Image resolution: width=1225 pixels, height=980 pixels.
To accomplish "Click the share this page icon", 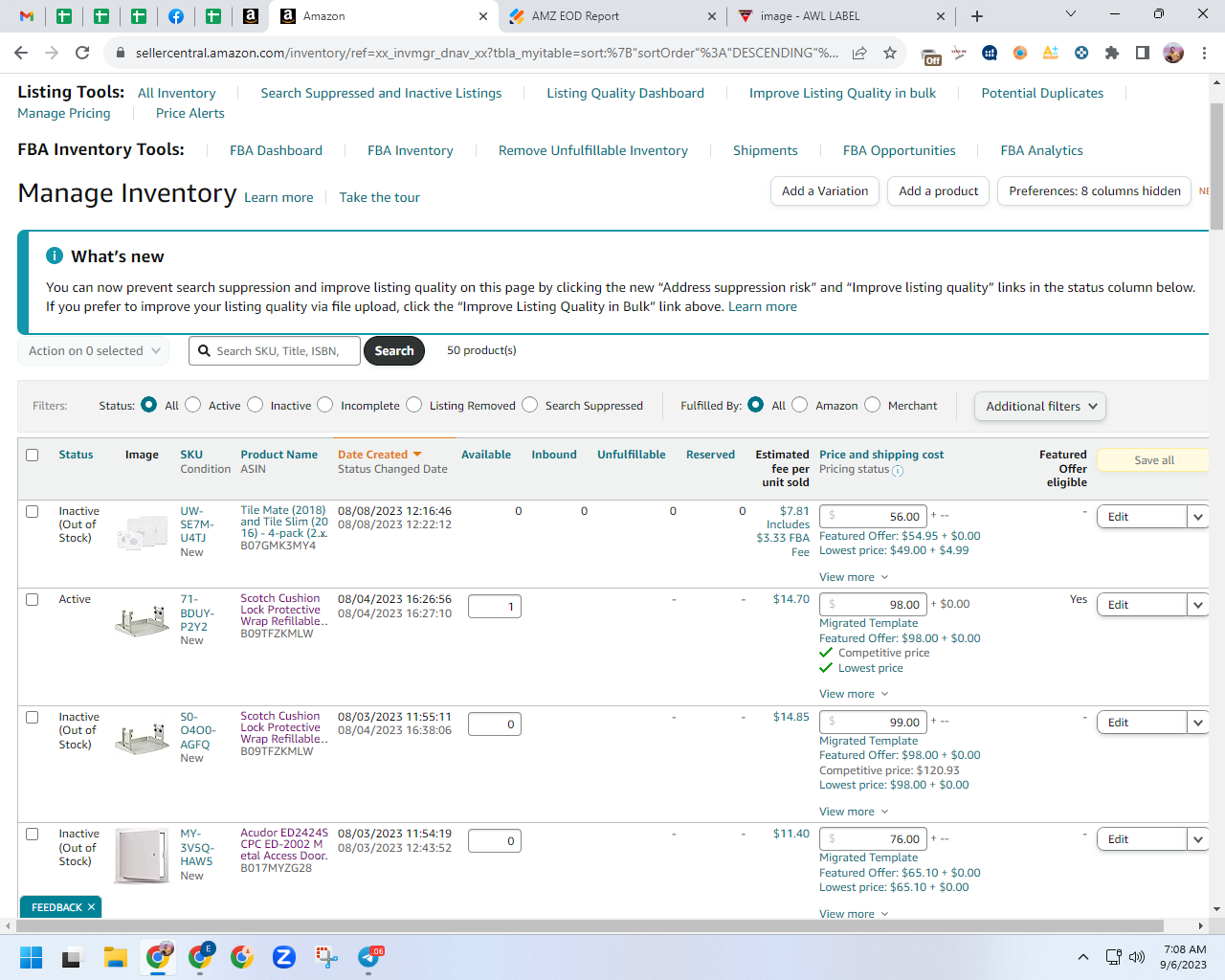I will 859,53.
